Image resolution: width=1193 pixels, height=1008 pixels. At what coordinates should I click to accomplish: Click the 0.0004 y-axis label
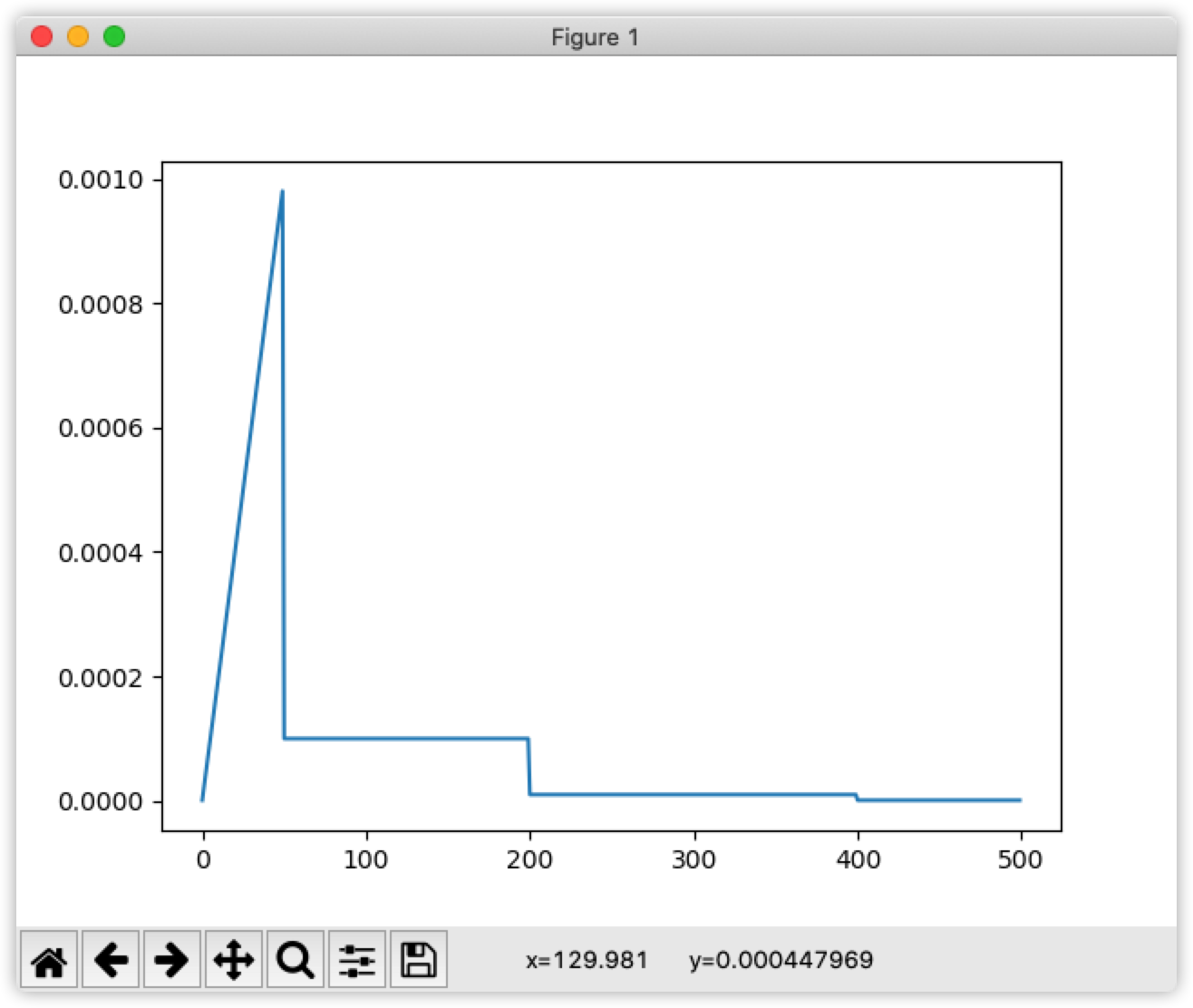pos(101,552)
